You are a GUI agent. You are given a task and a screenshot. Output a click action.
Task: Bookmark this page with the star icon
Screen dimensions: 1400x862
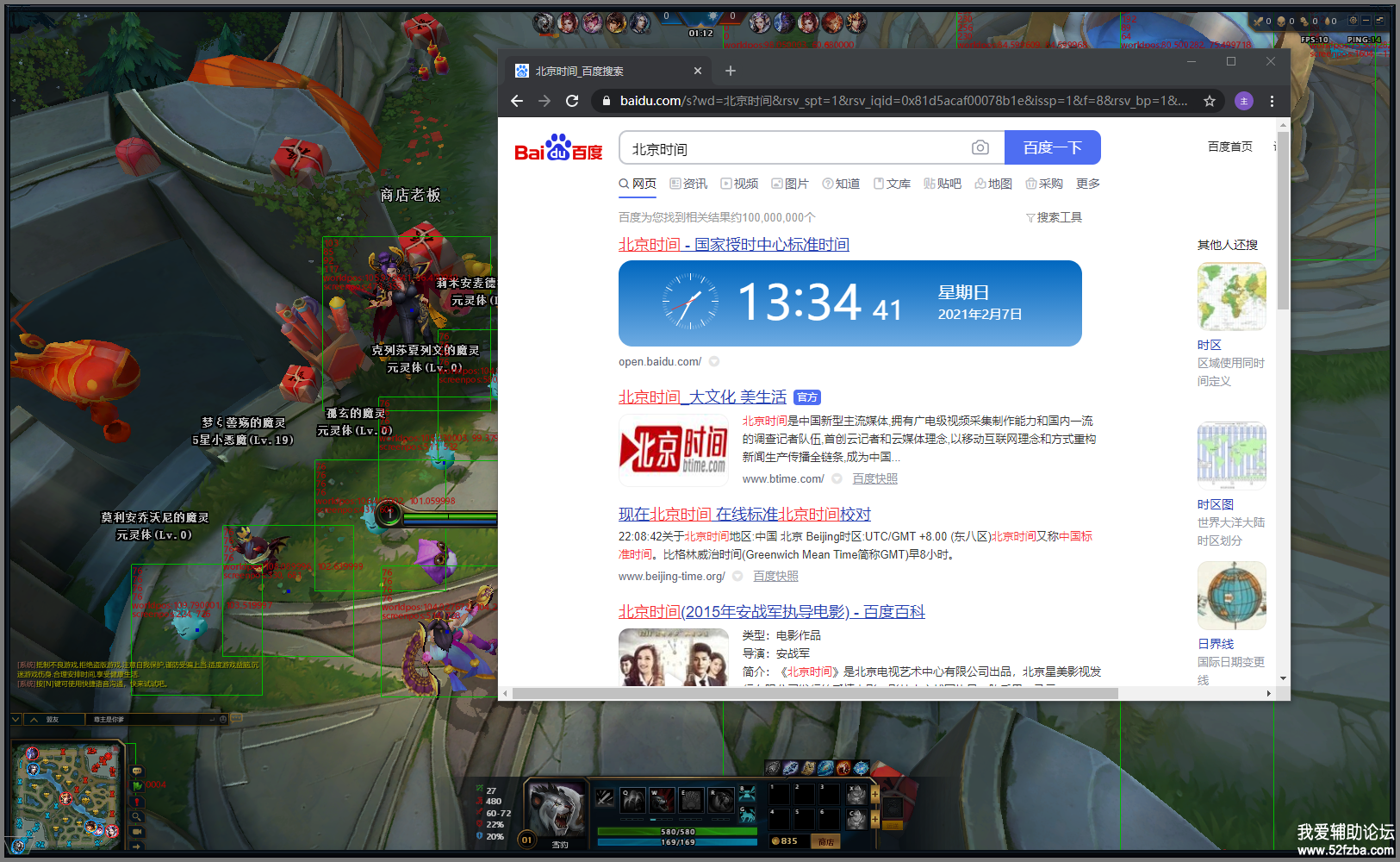coord(1210,101)
